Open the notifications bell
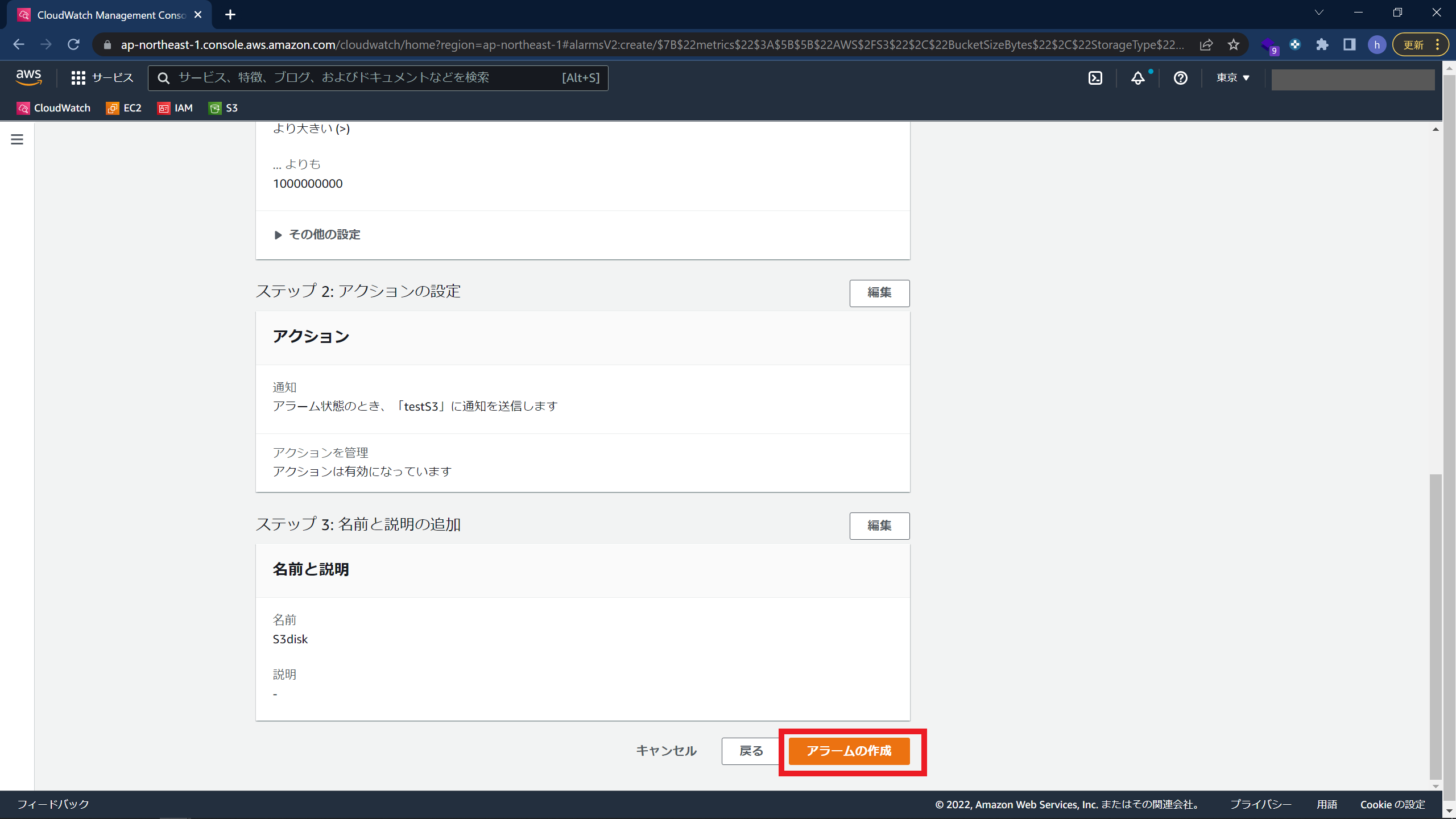Viewport: 1456px width, 819px height. tap(1138, 78)
